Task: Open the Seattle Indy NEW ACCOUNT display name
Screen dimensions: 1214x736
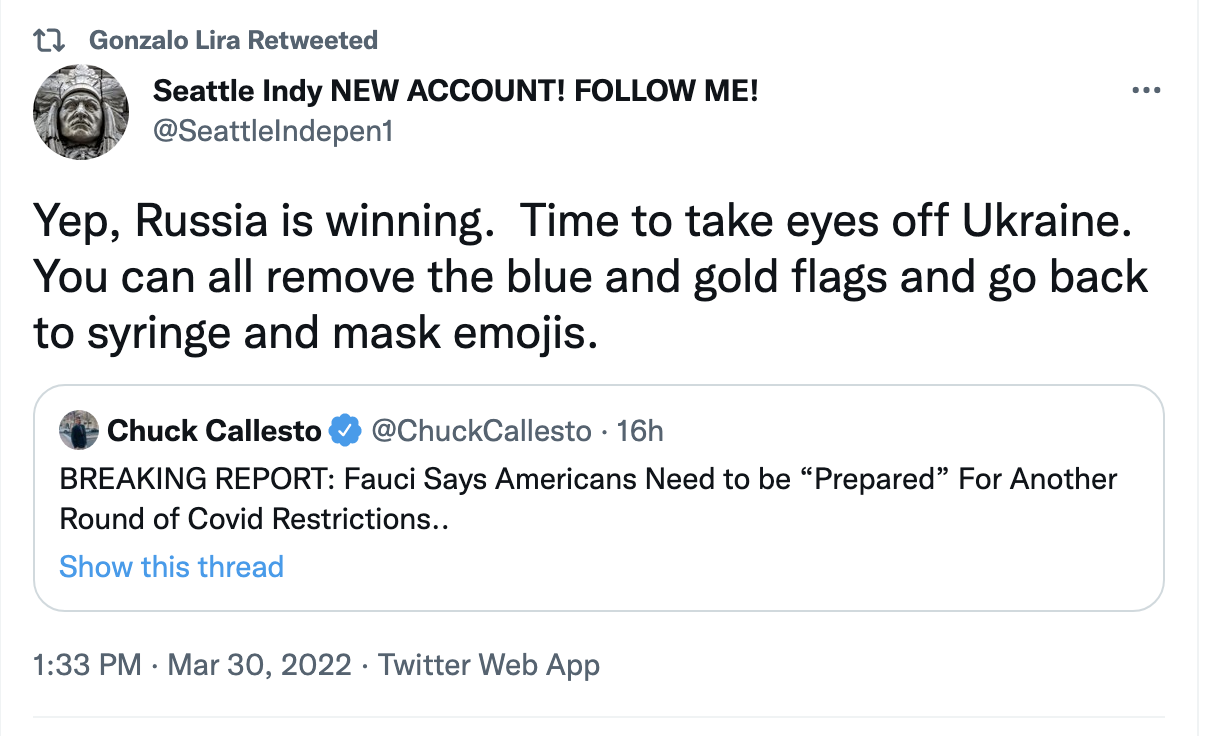Action: [x=455, y=93]
